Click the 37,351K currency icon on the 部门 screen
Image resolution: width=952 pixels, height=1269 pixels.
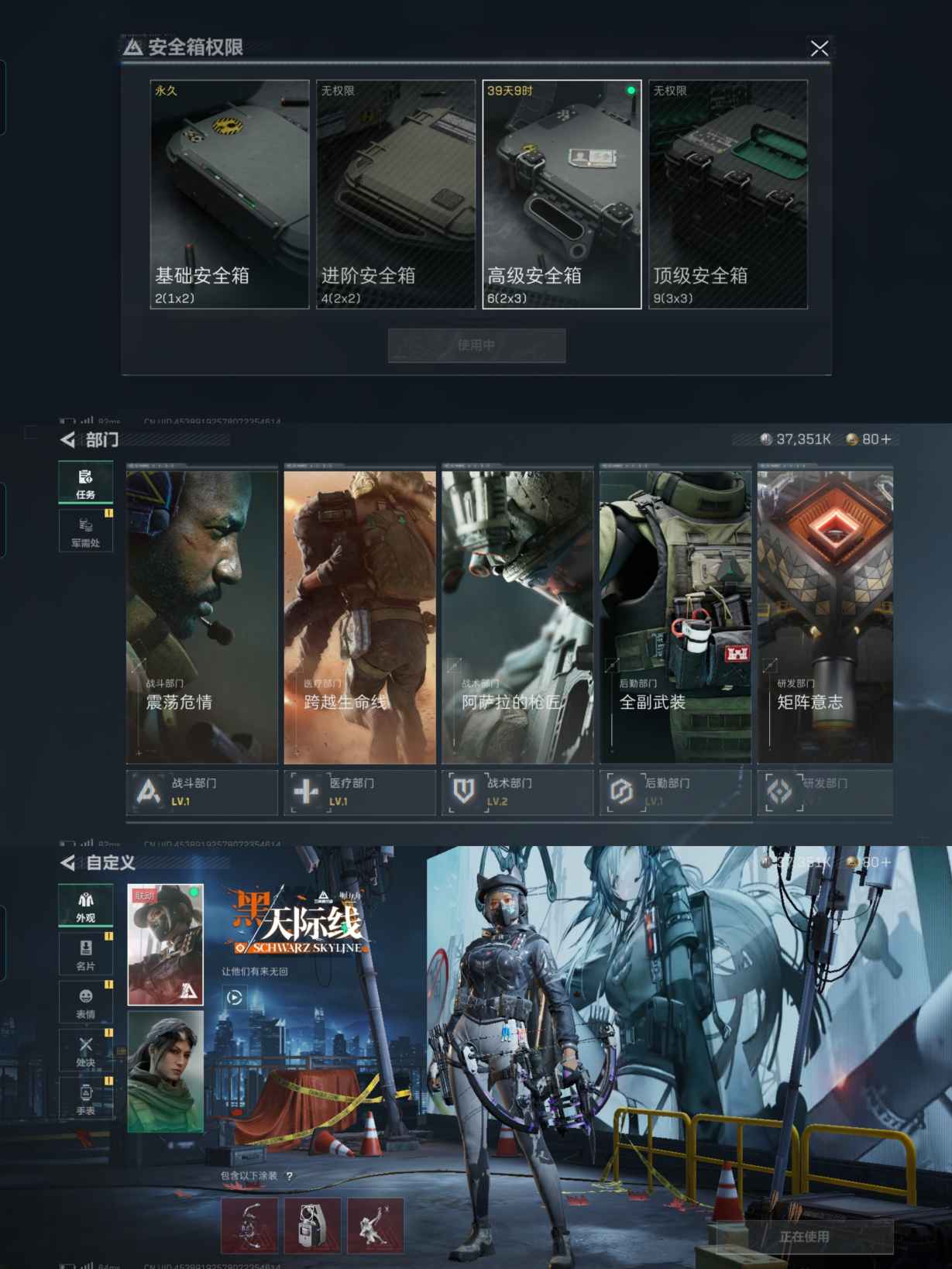(766, 439)
